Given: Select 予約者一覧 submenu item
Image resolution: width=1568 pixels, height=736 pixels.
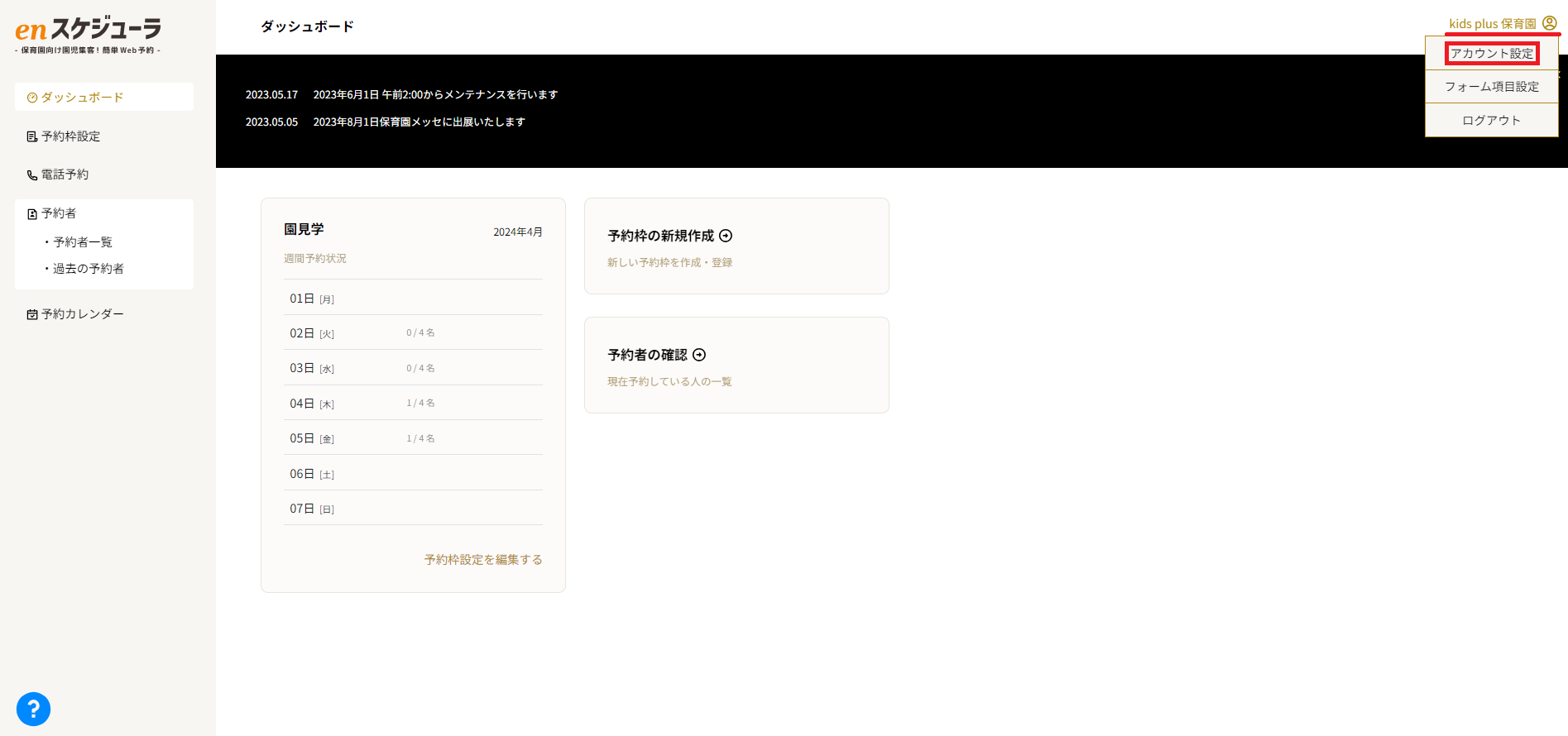Looking at the screenshot, I should pyautogui.click(x=83, y=242).
